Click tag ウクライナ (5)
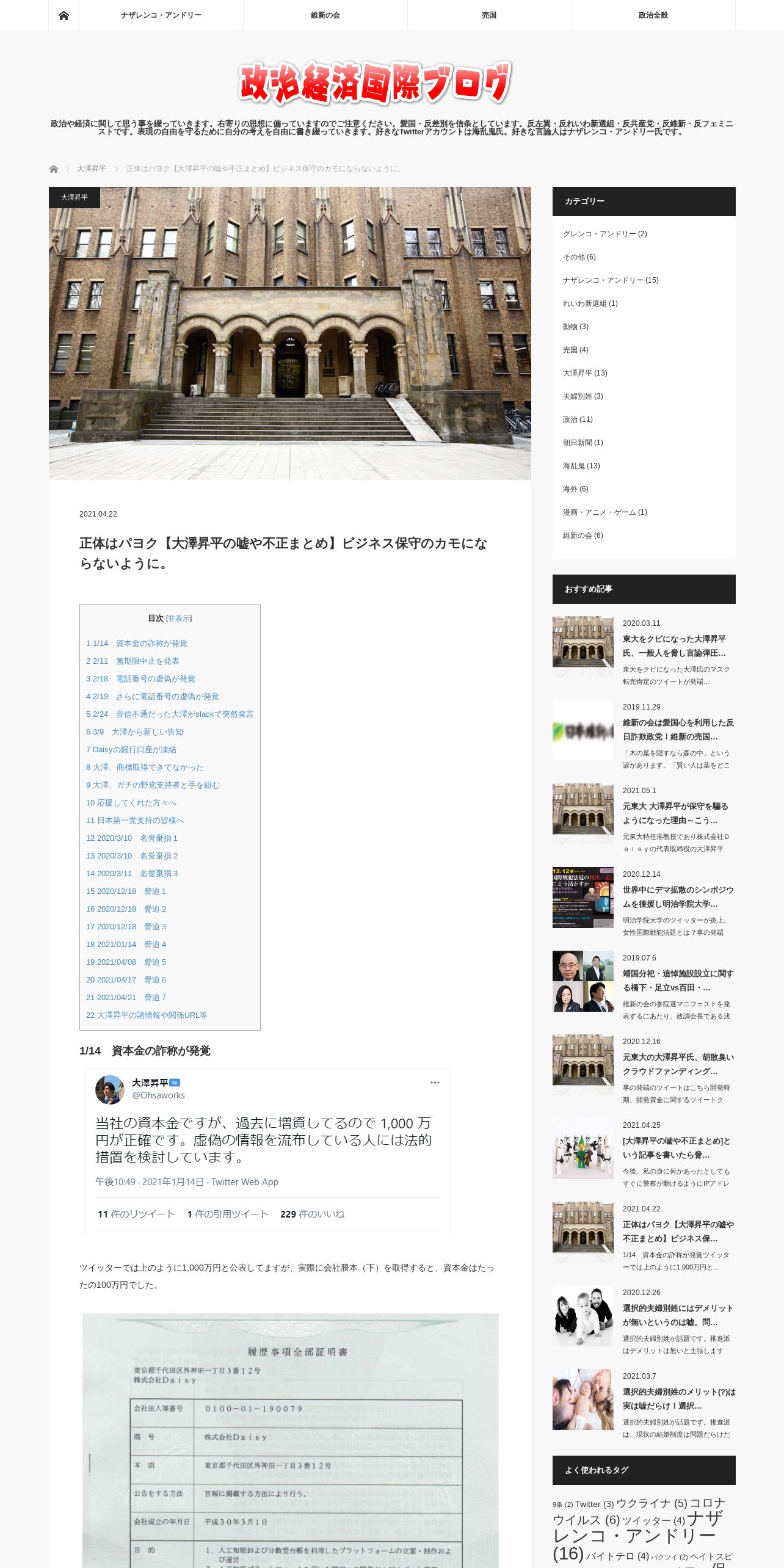The image size is (784, 1568). 652,1503
